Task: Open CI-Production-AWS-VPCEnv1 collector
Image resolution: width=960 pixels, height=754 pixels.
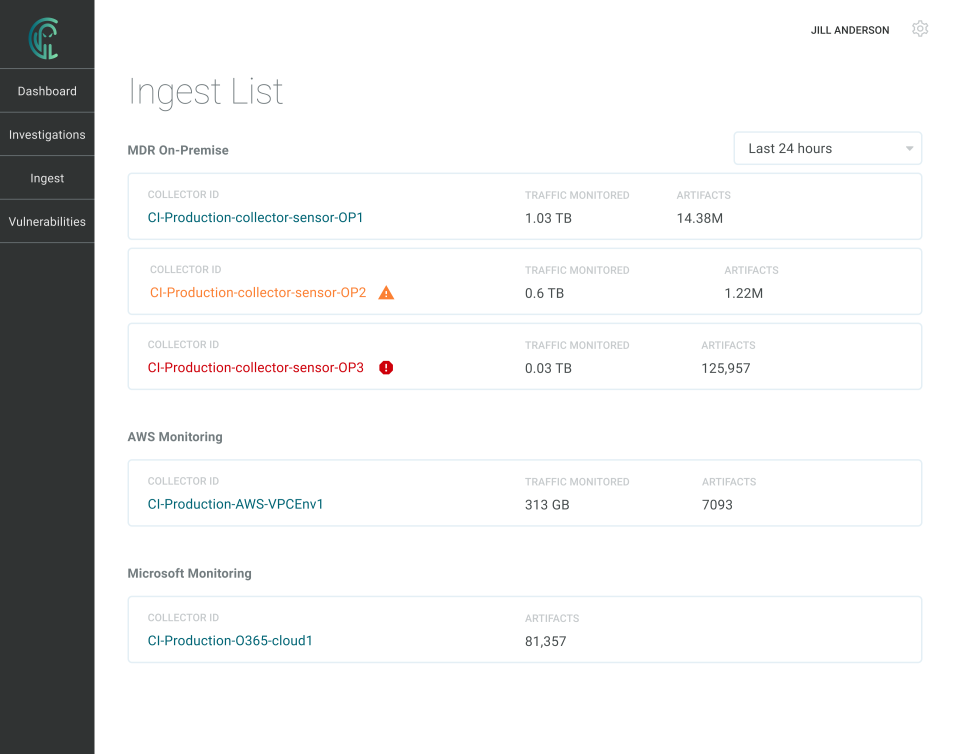Action: 235,504
